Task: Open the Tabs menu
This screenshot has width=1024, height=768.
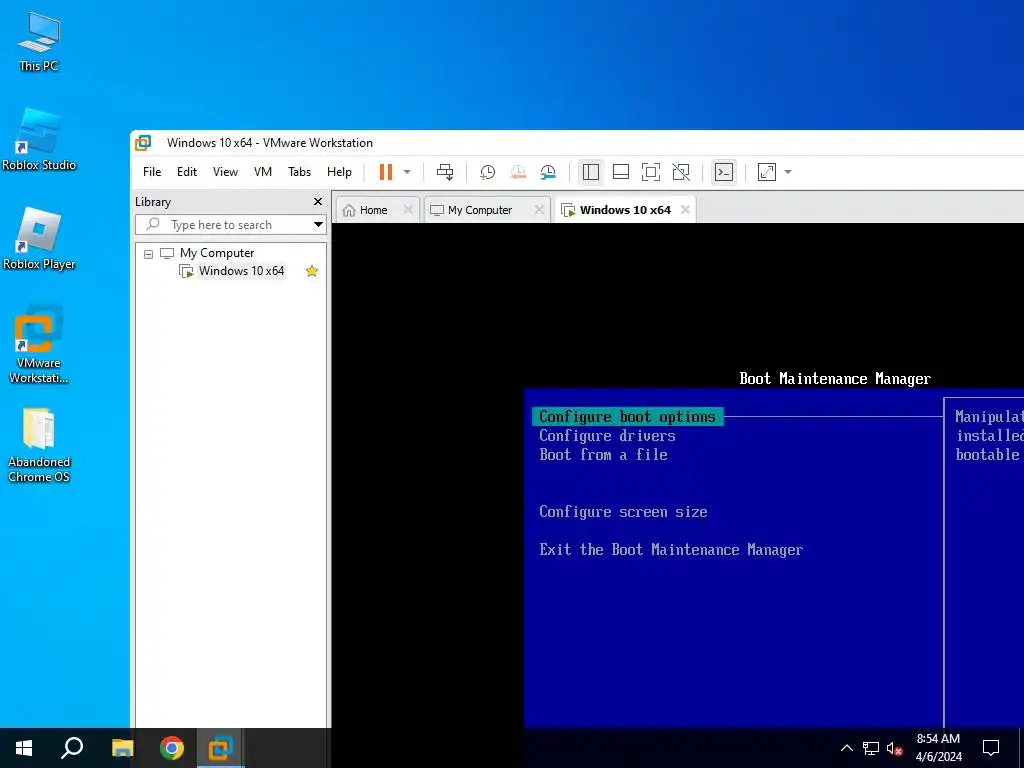Action: point(299,172)
